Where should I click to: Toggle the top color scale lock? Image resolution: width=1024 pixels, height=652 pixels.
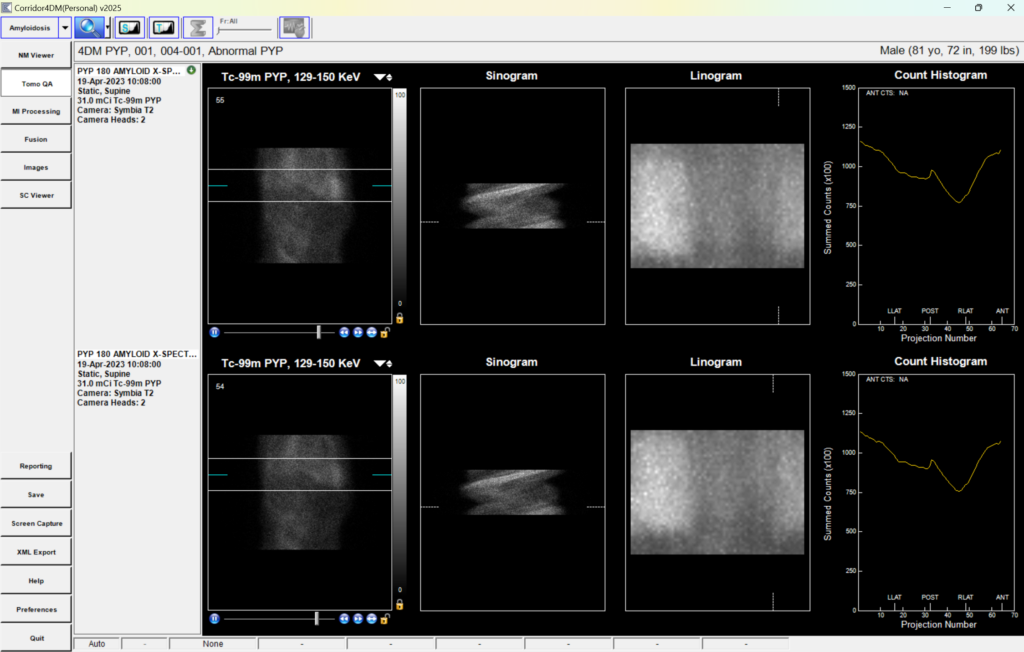point(400,318)
